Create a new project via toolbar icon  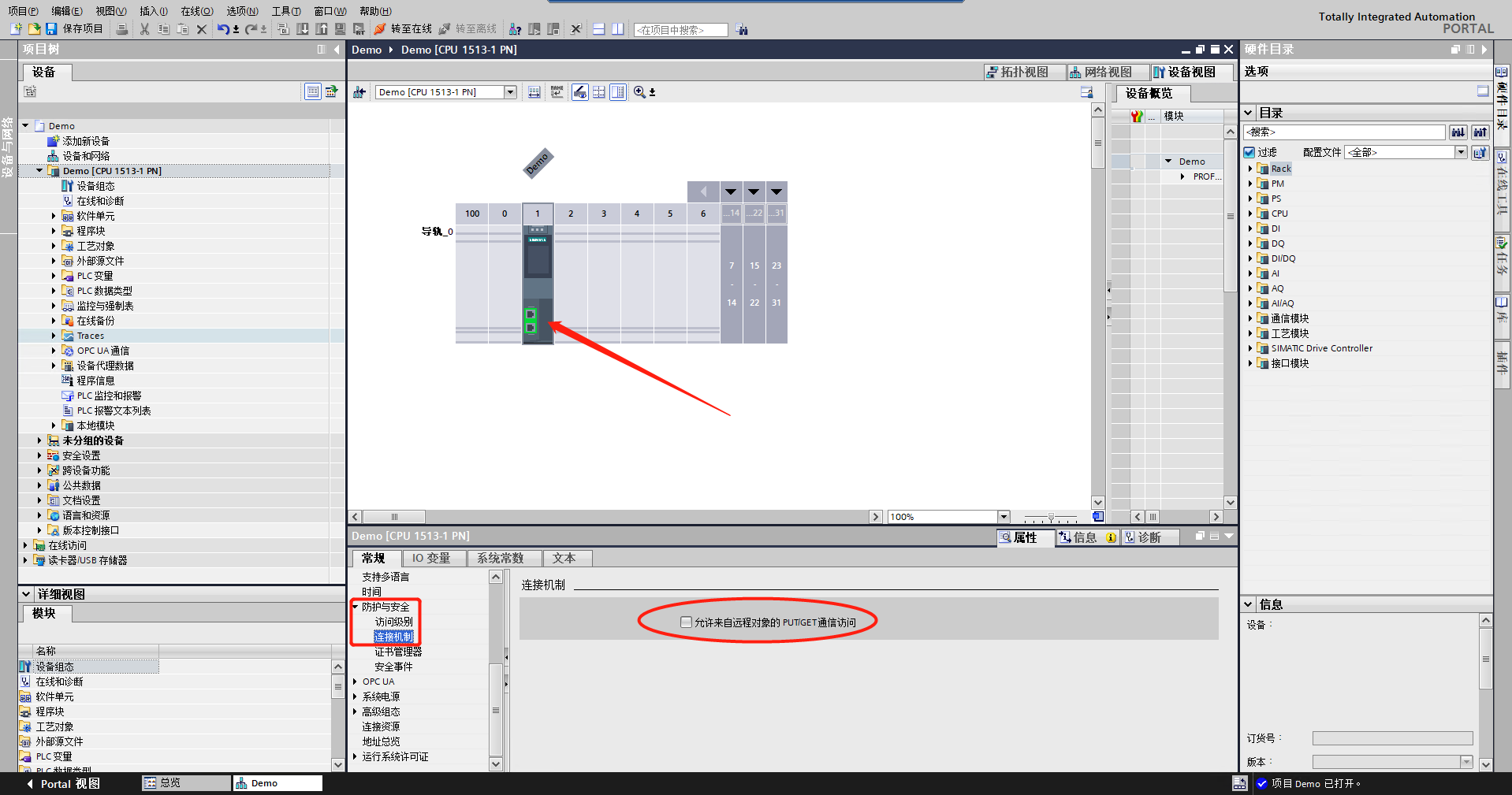pos(16,29)
